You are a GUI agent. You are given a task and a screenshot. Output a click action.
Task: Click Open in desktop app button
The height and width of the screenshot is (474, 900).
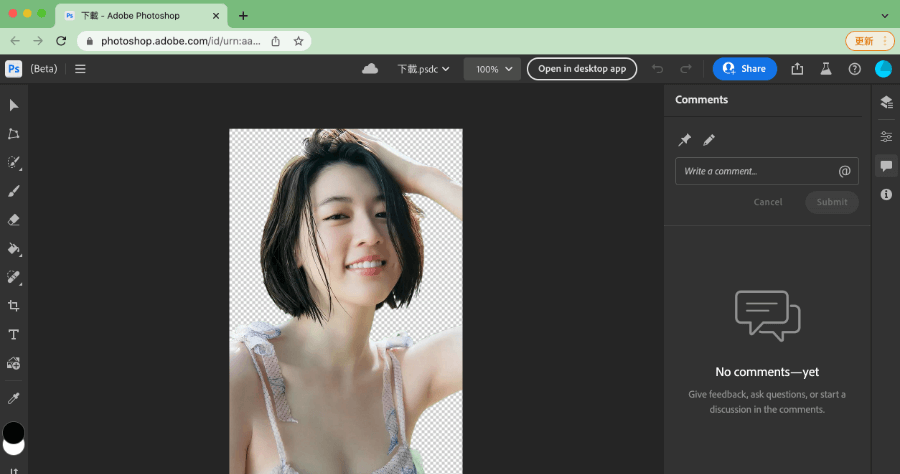[x=582, y=69]
